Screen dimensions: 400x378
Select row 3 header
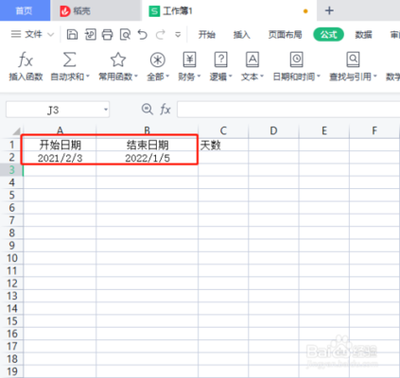click(12, 170)
